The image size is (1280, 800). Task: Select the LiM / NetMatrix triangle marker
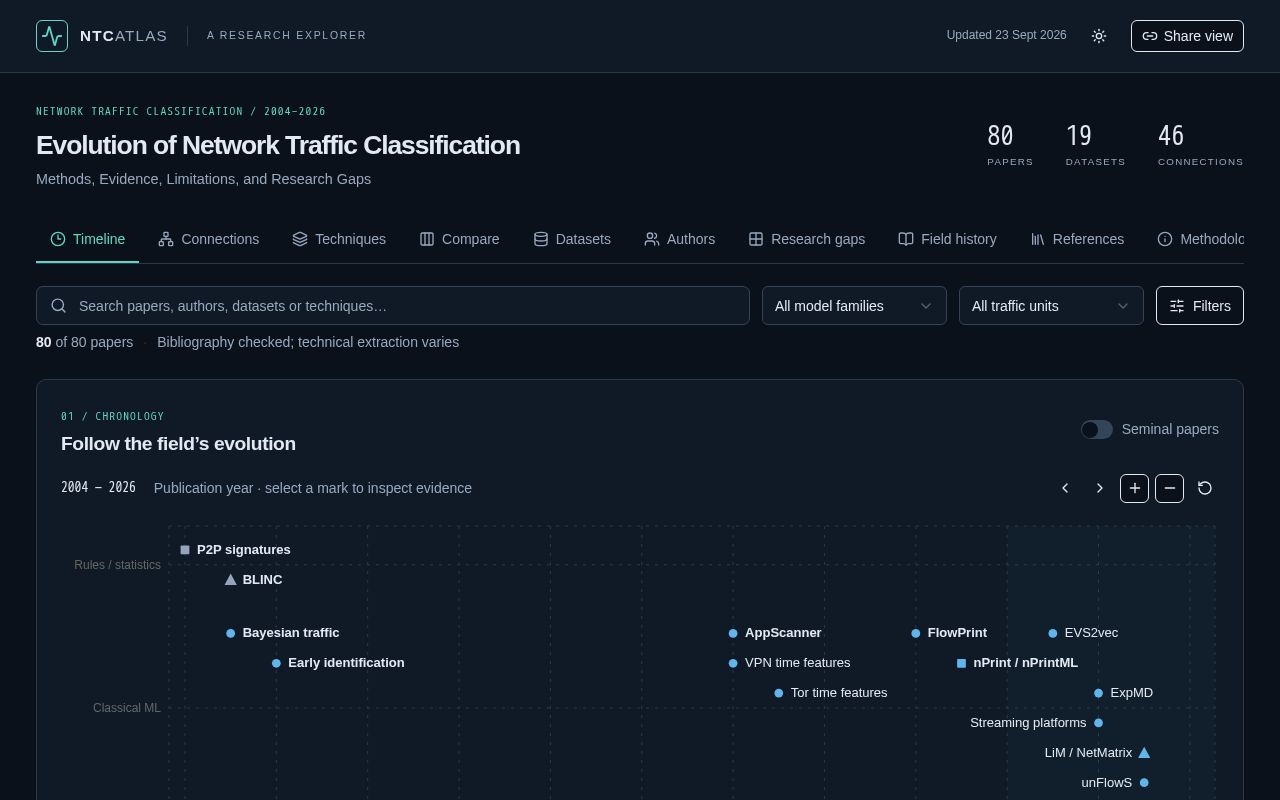pos(1144,753)
